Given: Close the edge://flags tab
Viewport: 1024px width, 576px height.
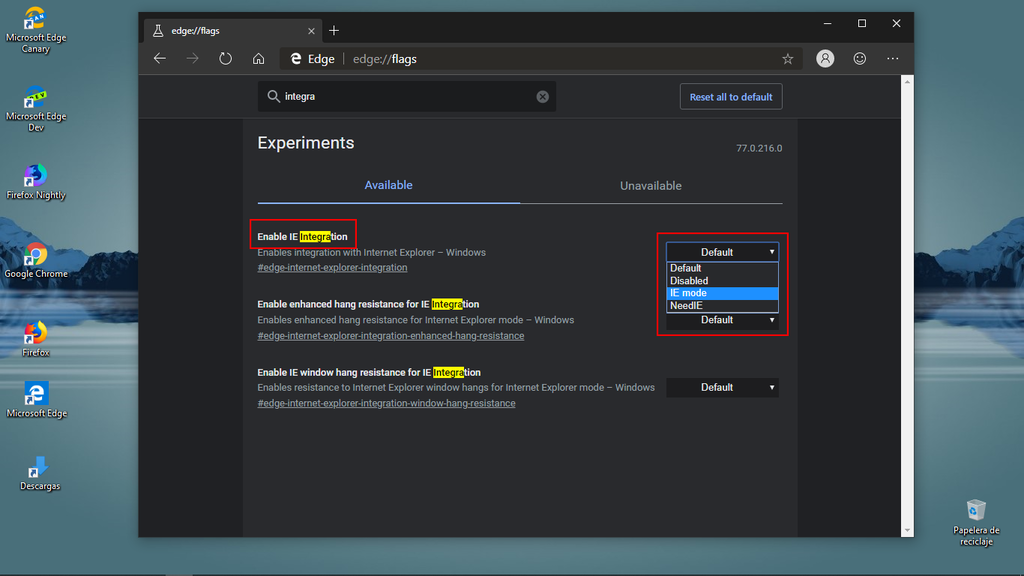Looking at the screenshot, I should [311, 31].
